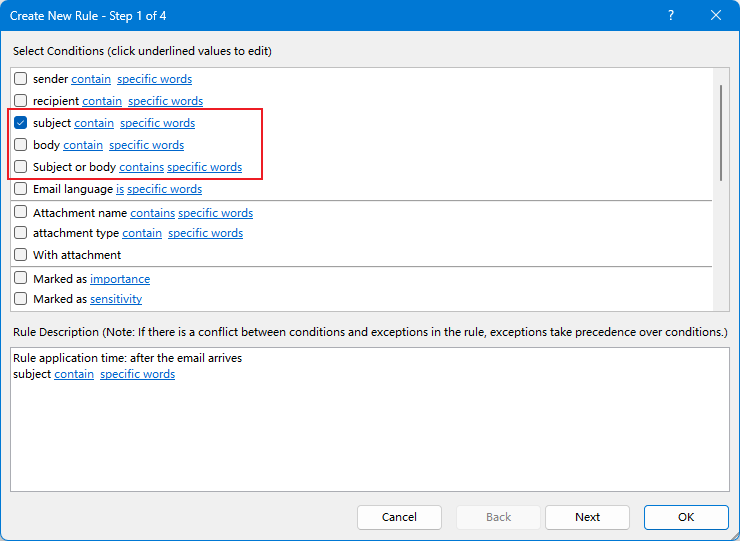
Task: Check the Marked as importance checkbox
Action: (x=20, y=279)
